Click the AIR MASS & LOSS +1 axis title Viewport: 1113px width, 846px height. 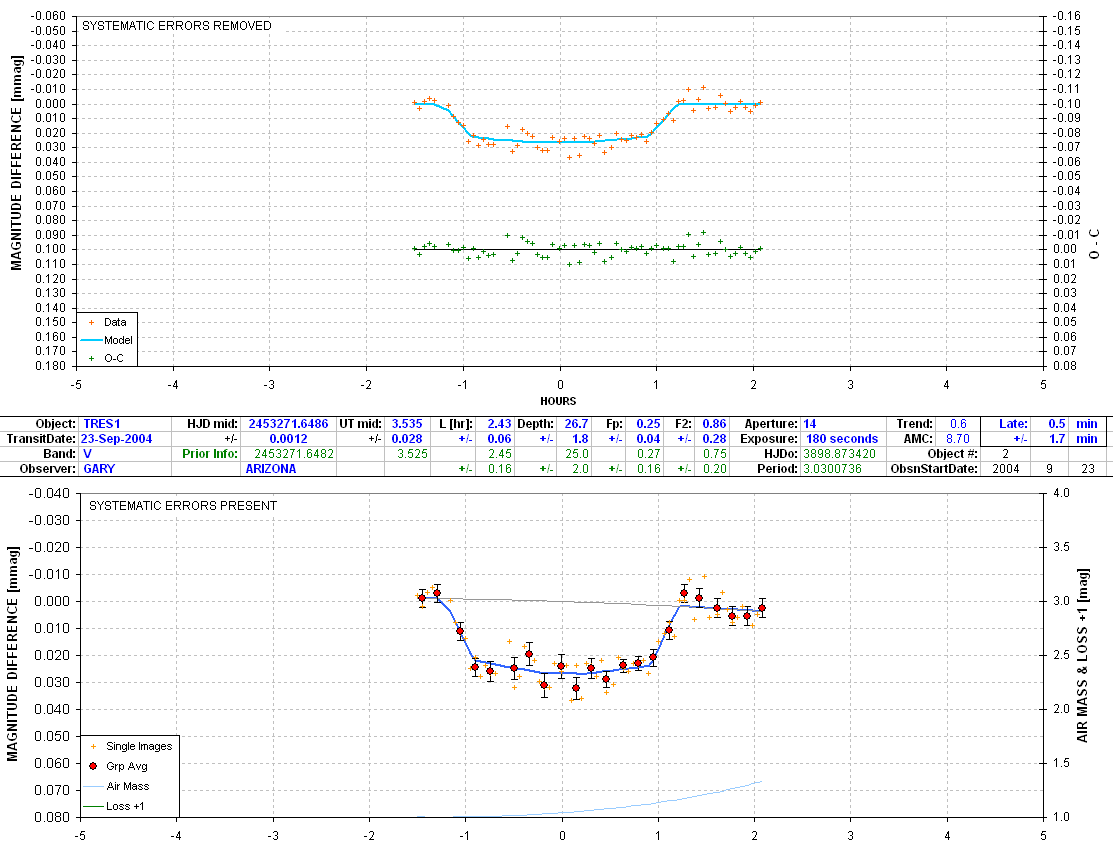(x=1082, y=655)
